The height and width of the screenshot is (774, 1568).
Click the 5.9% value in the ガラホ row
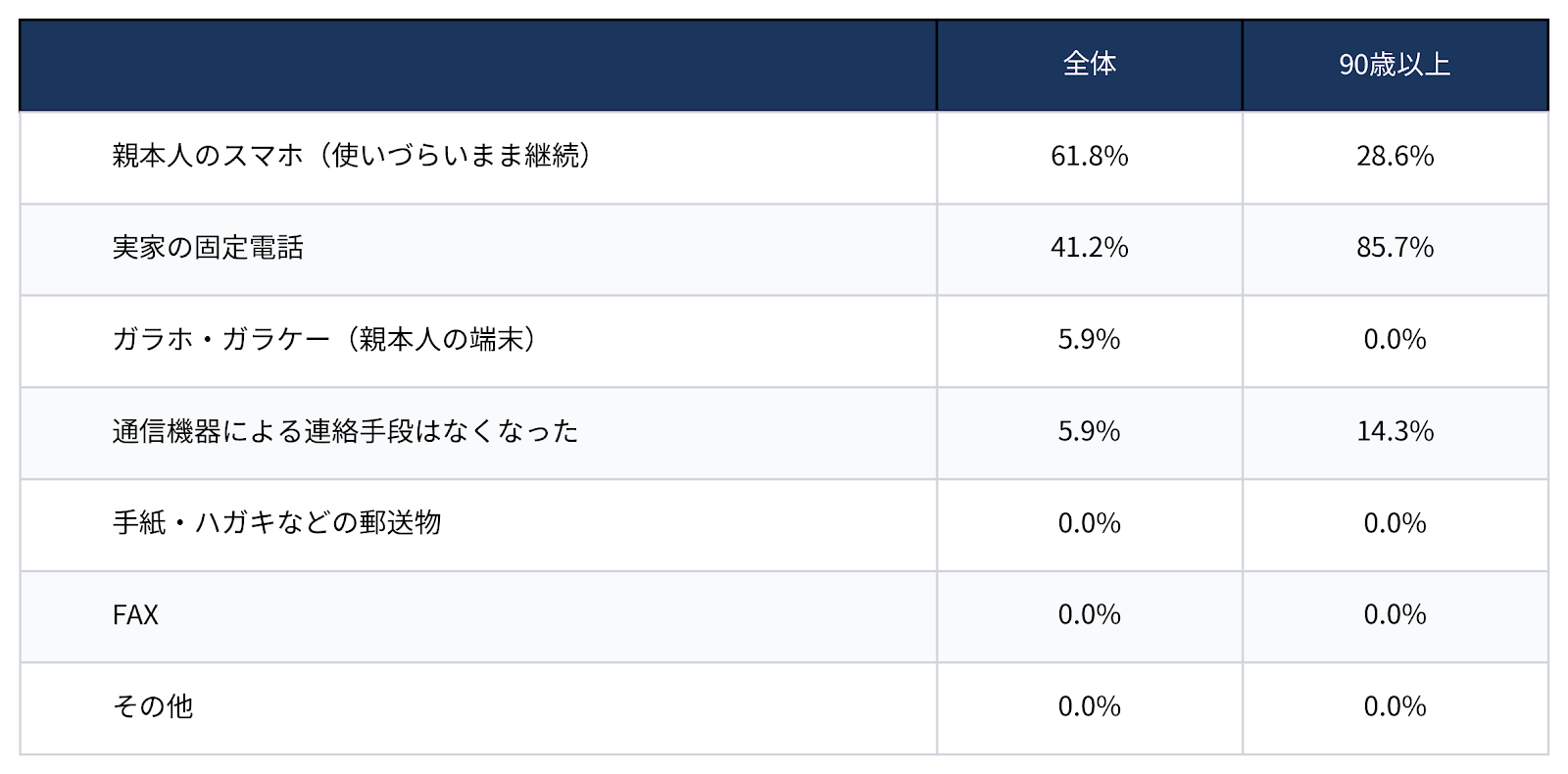tap(1089, 339)
